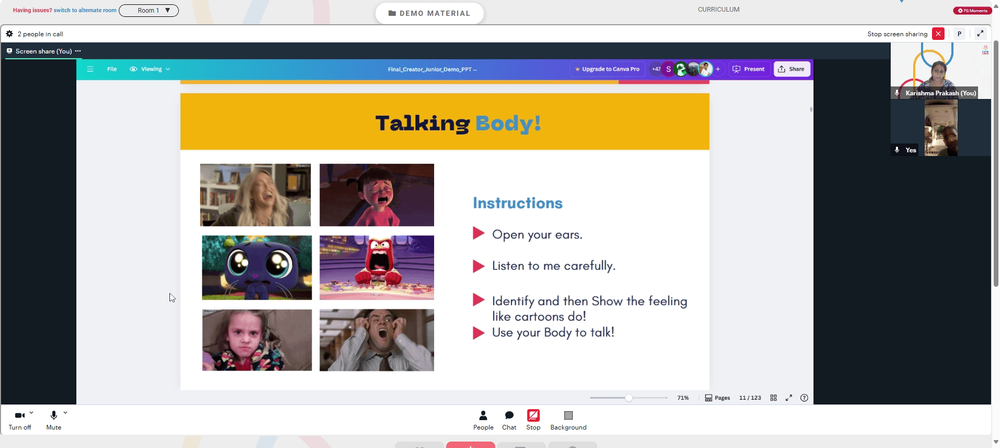Click frowning girl image on slide
This screenshot has width=1000, height=448.
pos(257,340)
